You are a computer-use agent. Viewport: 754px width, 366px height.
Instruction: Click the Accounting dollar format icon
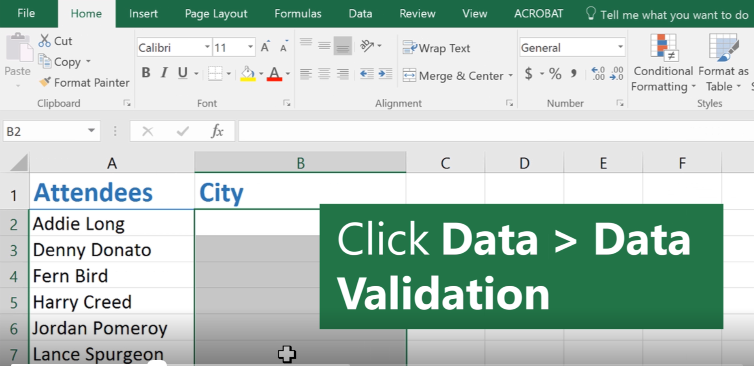point(528,74)
